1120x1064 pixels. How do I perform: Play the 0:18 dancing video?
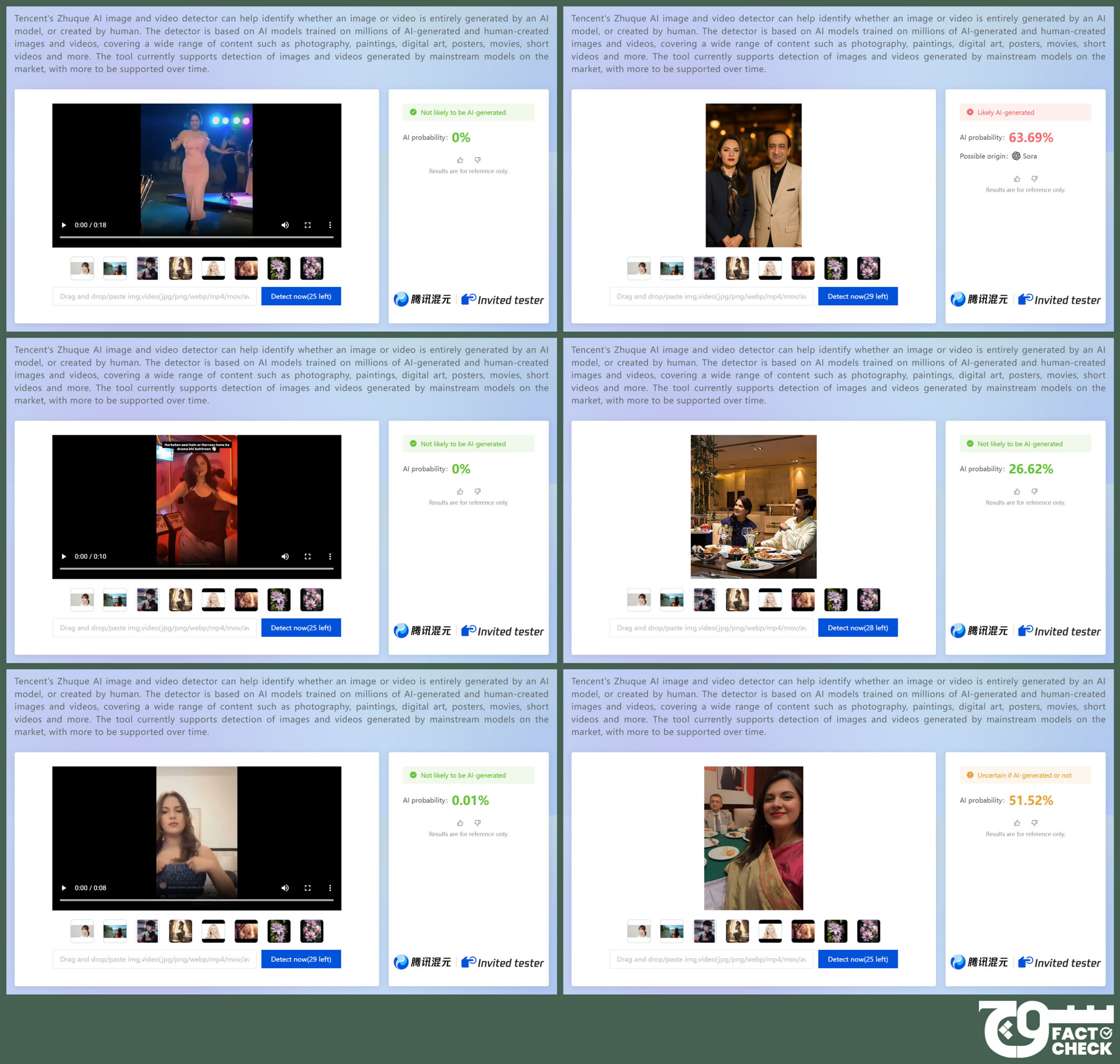[x=64, y=225]
